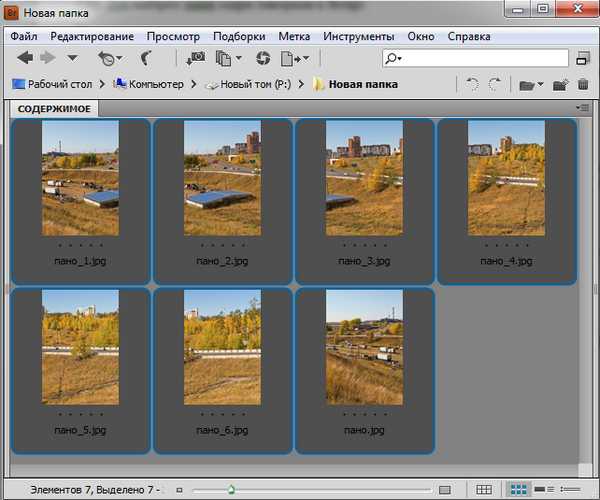
Task: Select thumbnail пано_1.jpg
Action: 80,178
